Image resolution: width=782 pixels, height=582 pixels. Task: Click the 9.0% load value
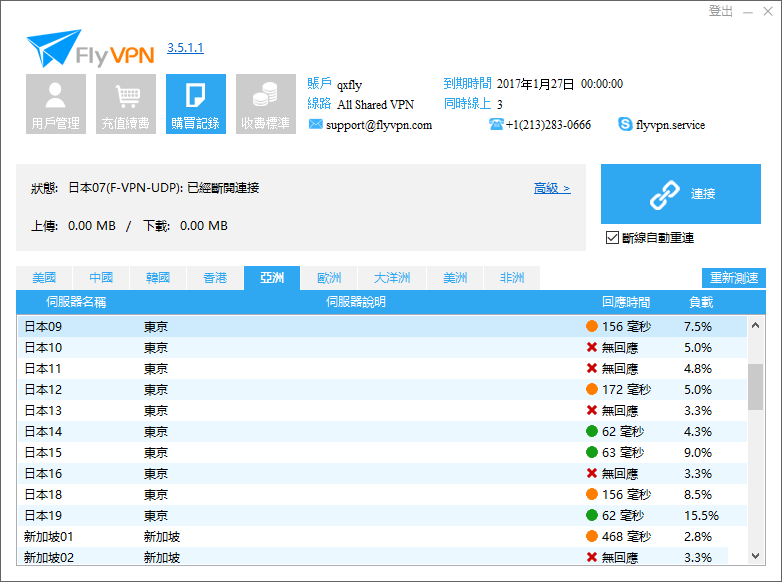698,453
